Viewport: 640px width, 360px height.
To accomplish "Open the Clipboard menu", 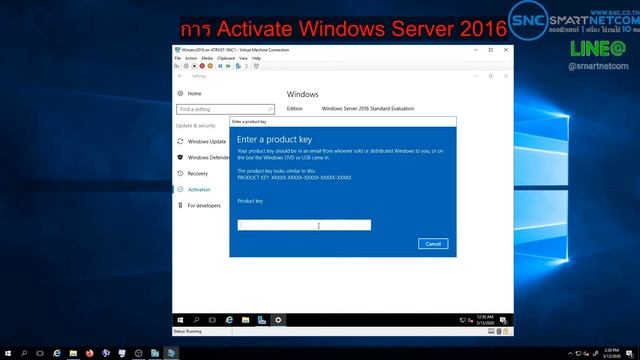I will [x=226, y=58].
